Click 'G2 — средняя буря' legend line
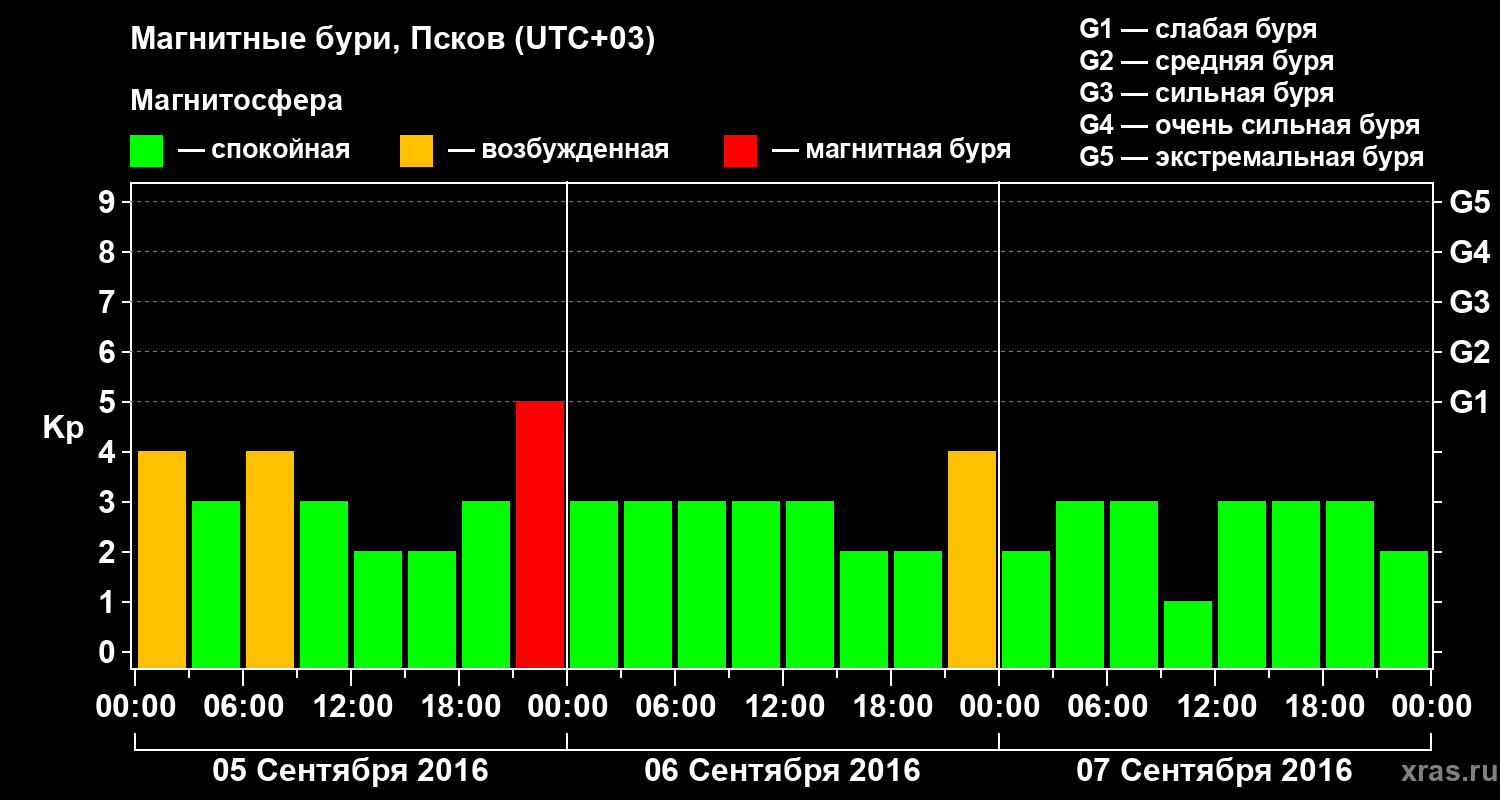Viewport: 1500px width, 800px height. (x=1207, y=61)
